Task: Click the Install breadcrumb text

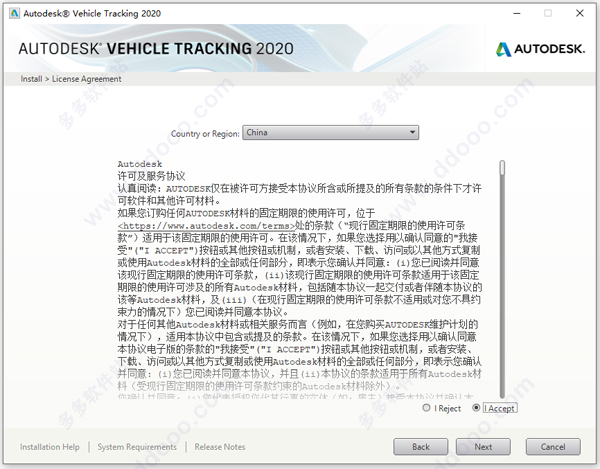Action: coord(31,79)
